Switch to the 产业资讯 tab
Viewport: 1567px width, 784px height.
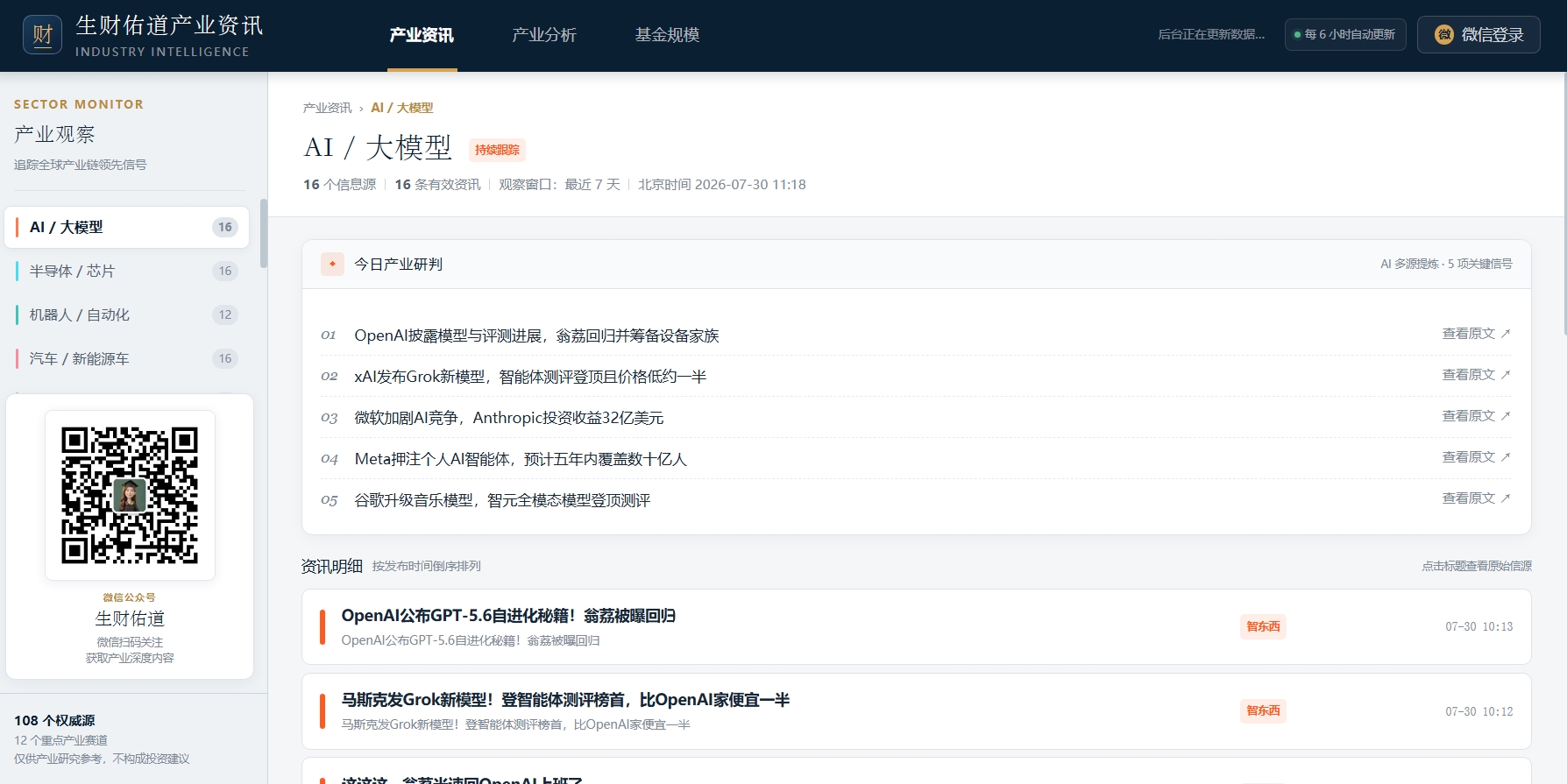coord(422,35)
